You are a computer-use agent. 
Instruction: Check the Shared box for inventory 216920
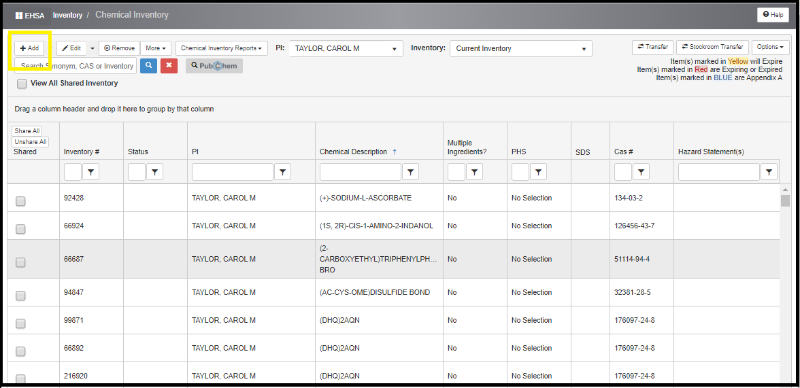click(x=20, y=379)
